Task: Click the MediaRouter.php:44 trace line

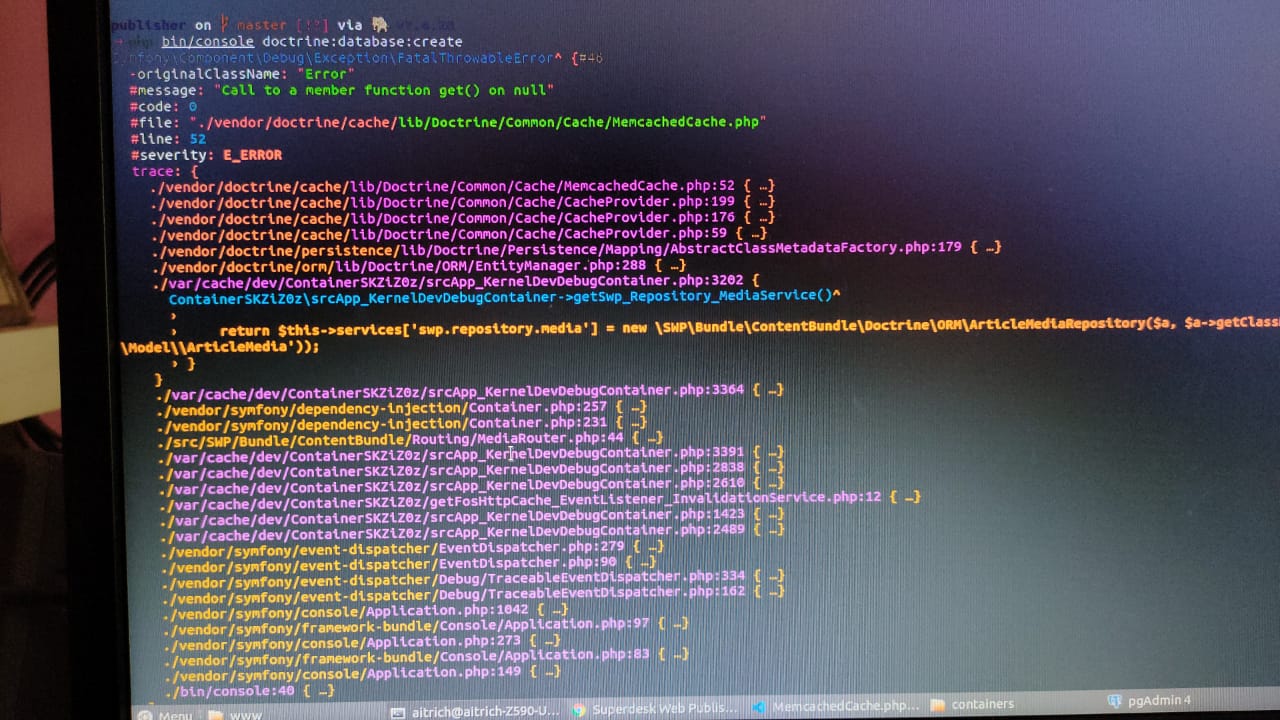Action: pos(412,438)
